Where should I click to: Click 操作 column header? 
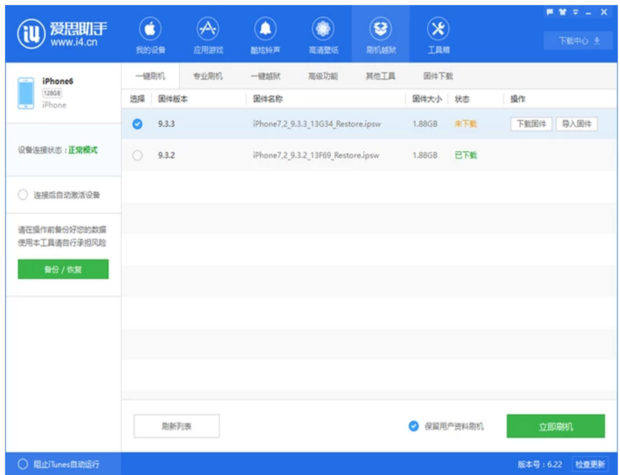click(518, 99)
